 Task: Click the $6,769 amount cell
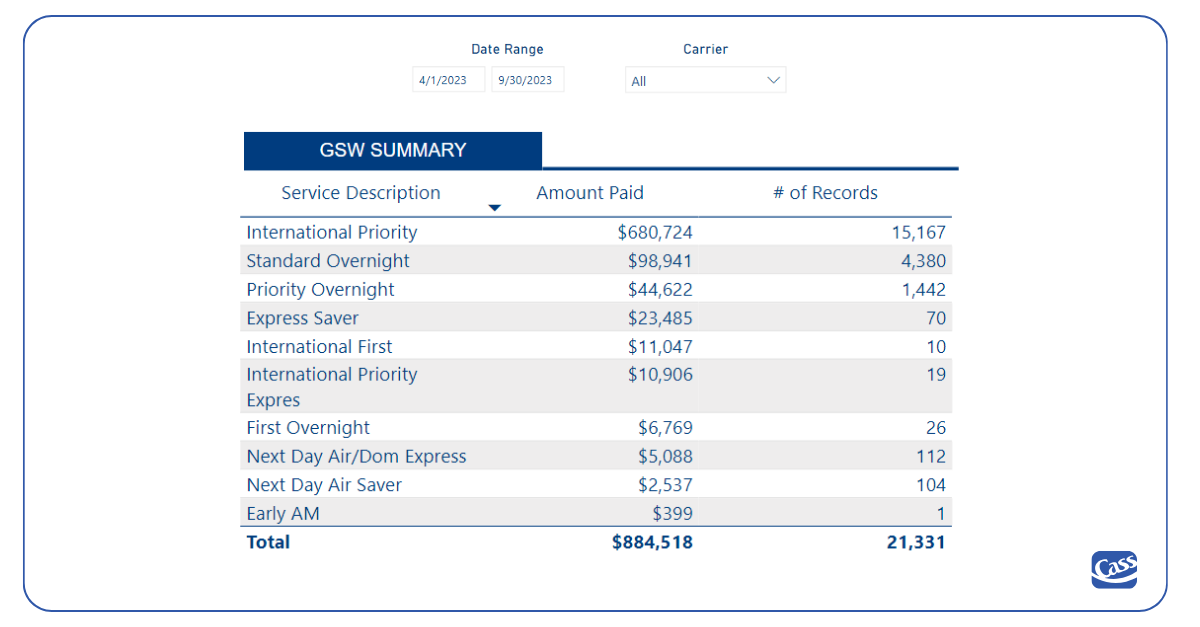[x=665, y=428]
